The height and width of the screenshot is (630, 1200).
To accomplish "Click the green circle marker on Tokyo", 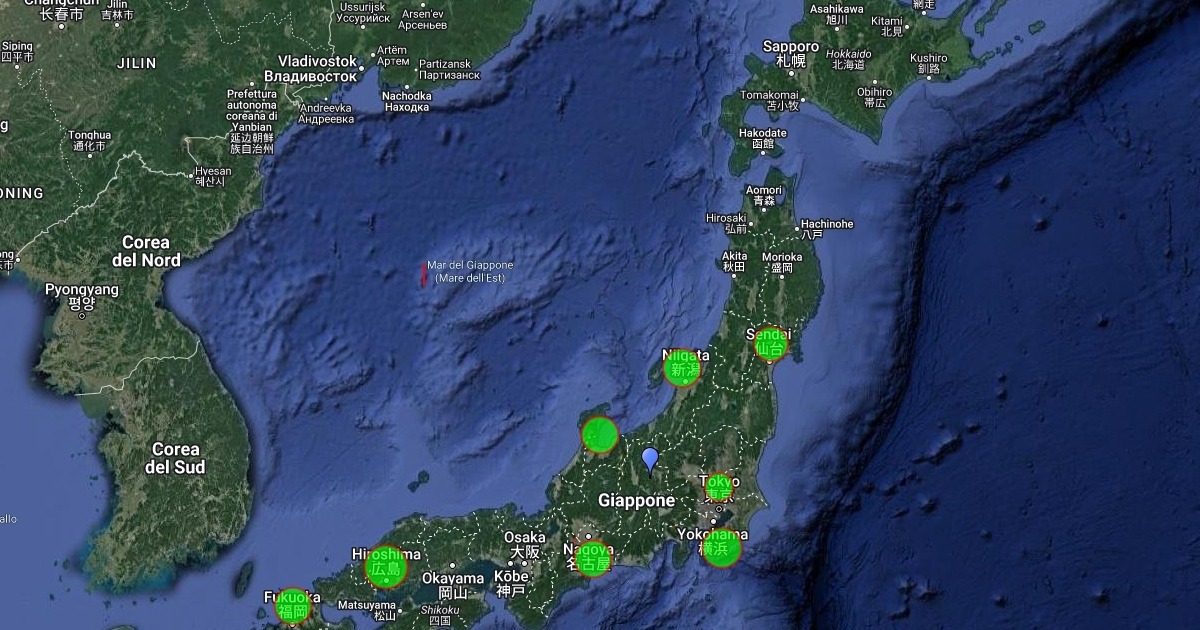I will pos(718,488).
